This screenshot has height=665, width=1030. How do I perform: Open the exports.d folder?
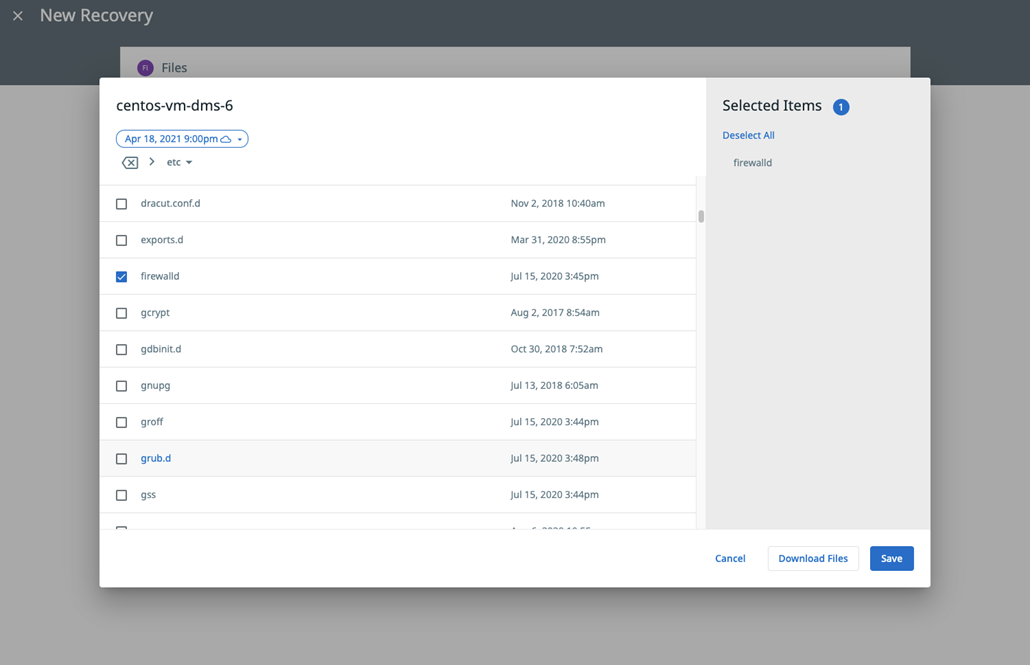coord(162,240)
